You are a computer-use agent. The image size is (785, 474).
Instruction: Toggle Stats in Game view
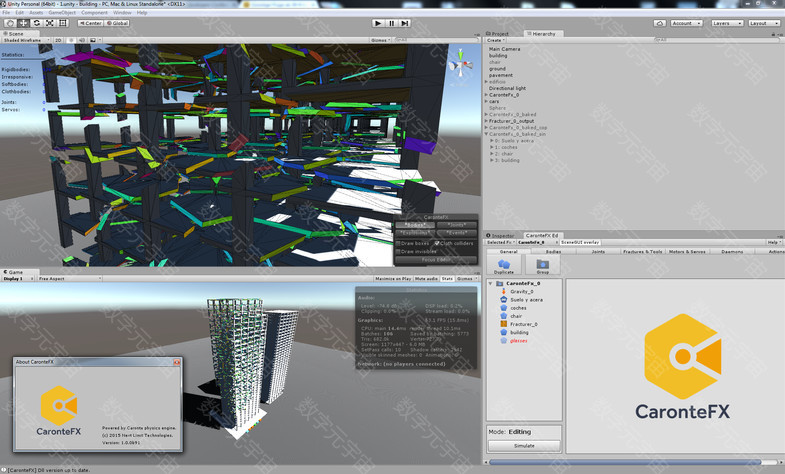pos(447,278)
